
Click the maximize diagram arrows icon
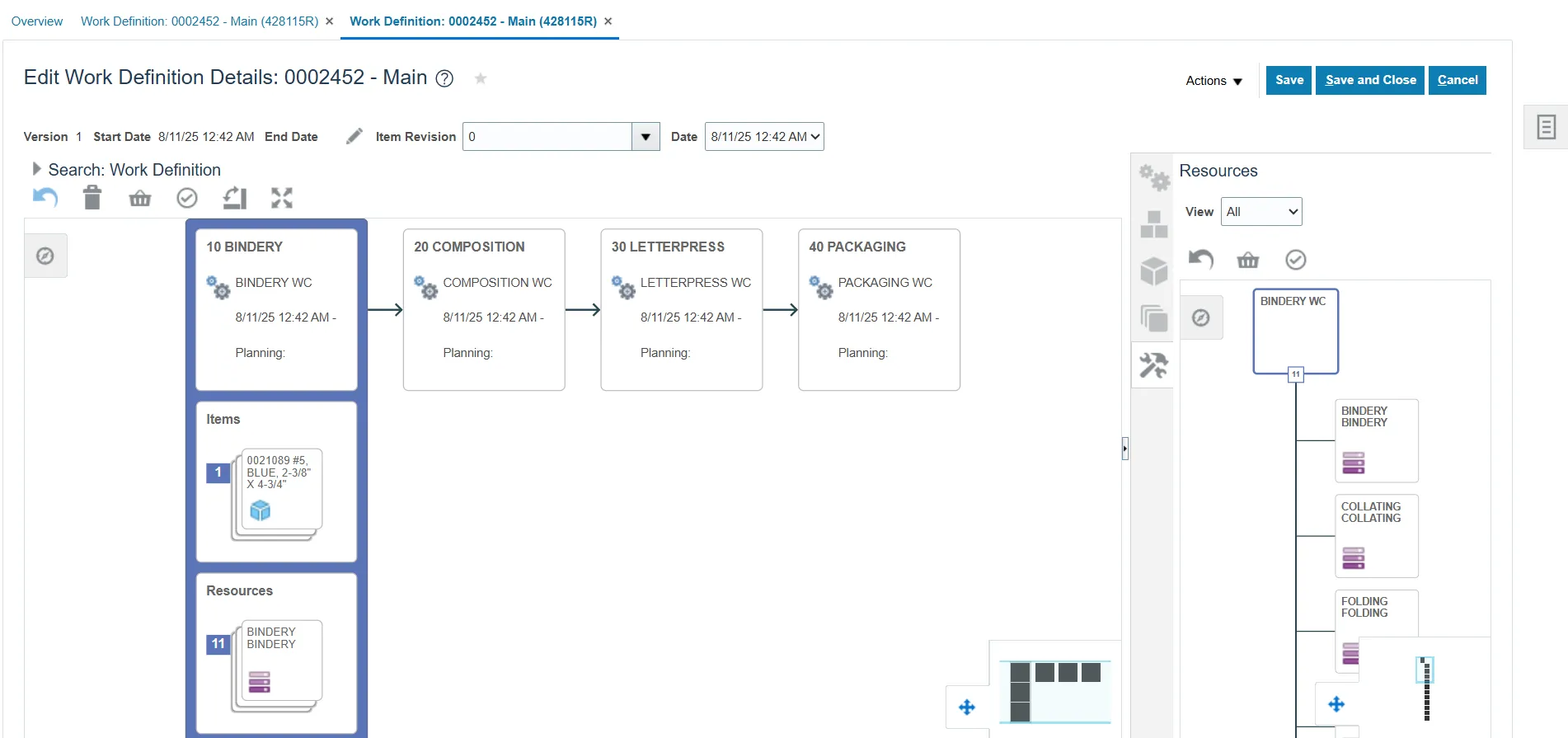[x=282, y=198]
